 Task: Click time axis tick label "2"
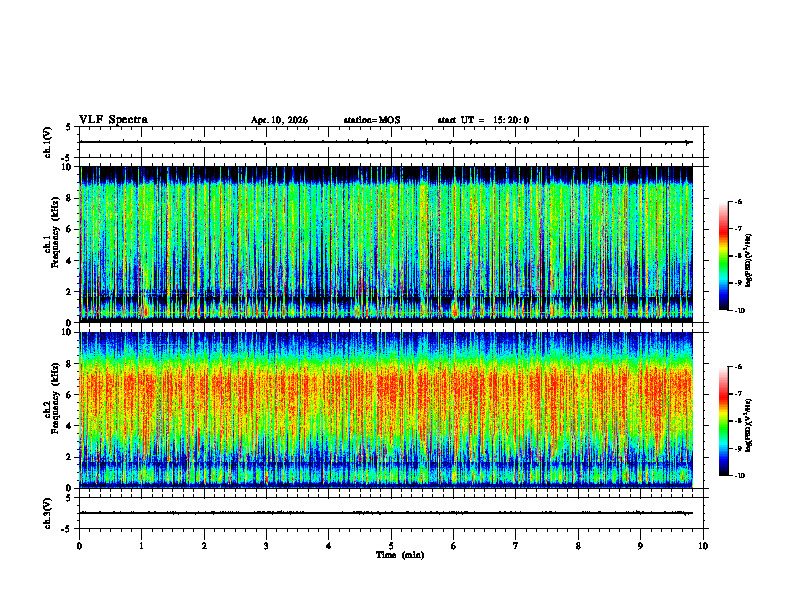(204, 546)
